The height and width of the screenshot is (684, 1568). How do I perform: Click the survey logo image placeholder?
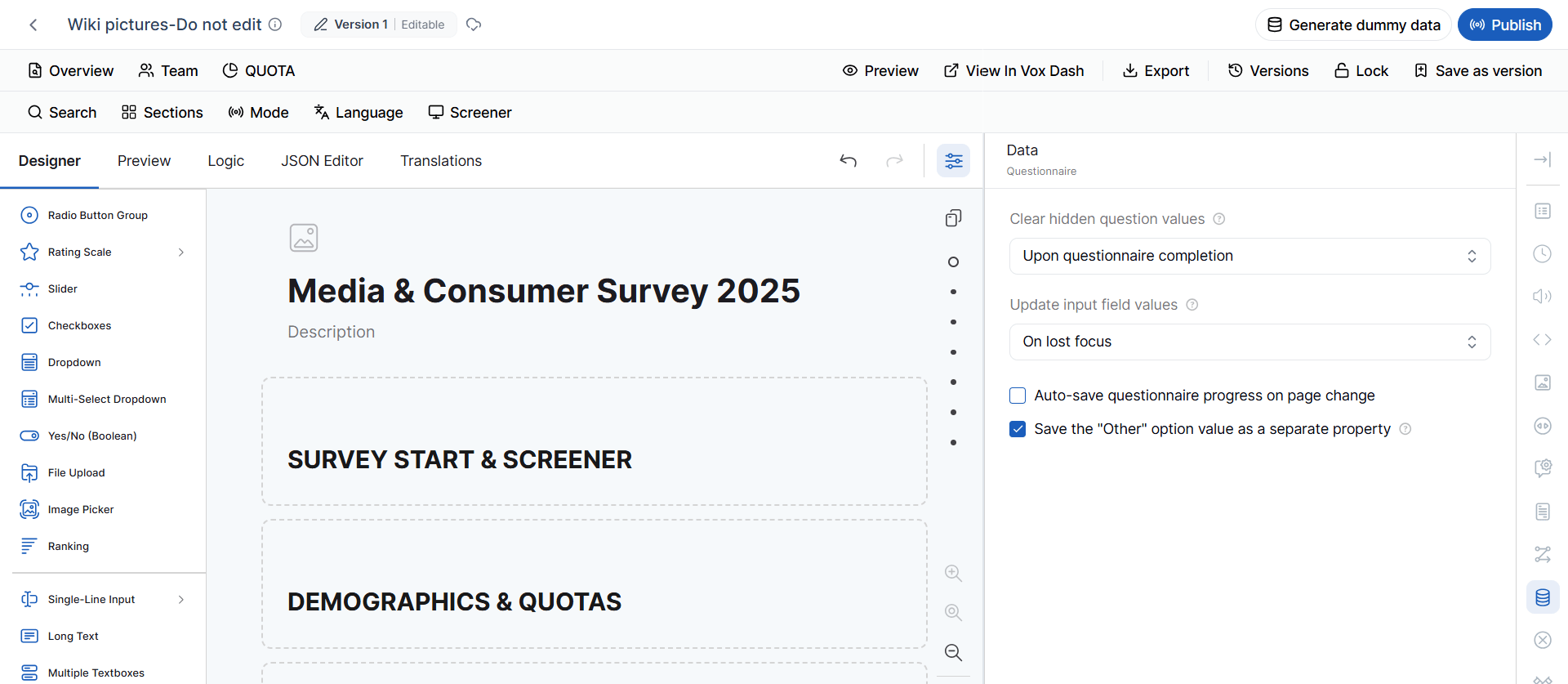[x=304, y=238]
